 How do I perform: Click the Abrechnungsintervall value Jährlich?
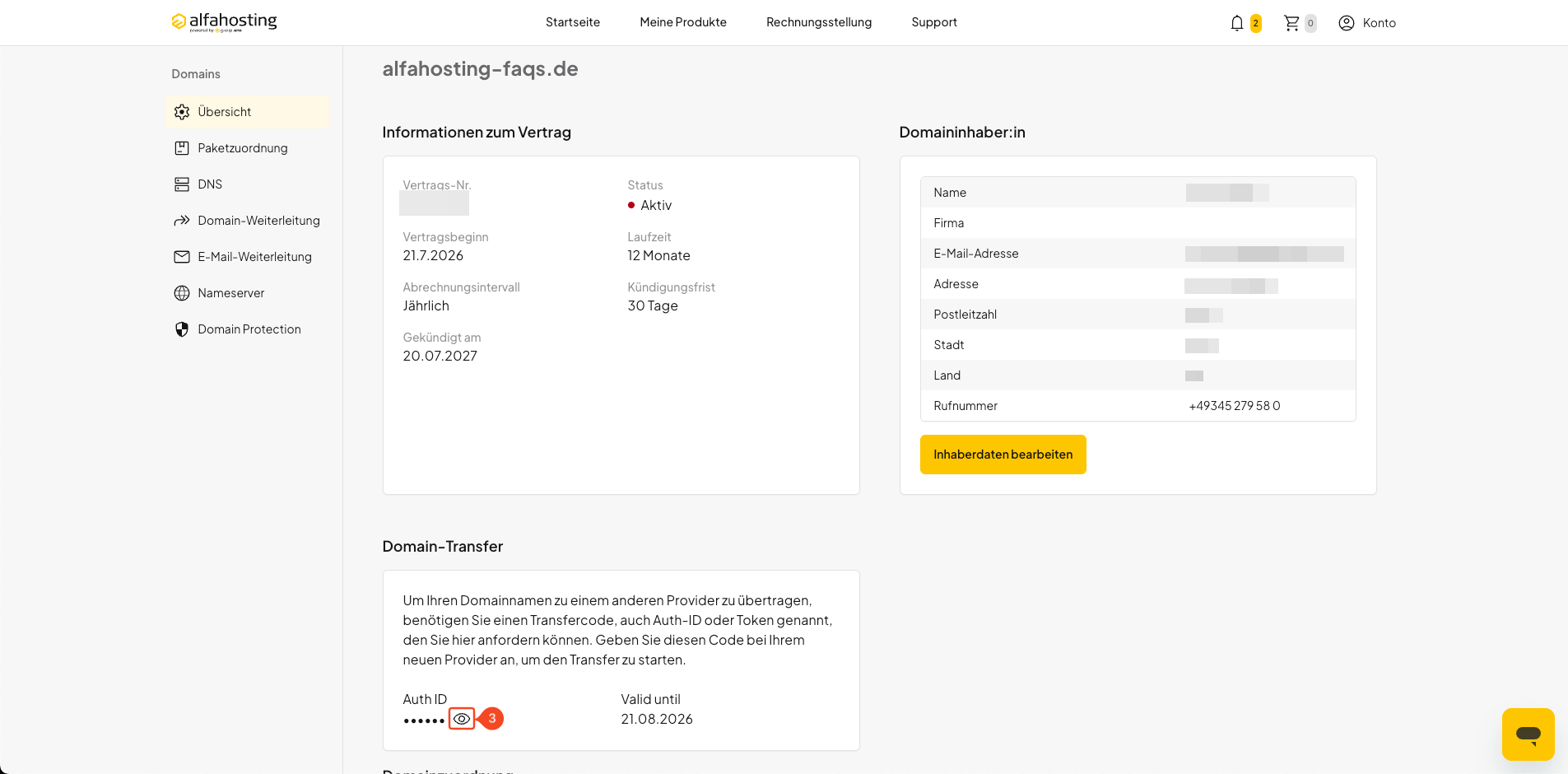426,305
